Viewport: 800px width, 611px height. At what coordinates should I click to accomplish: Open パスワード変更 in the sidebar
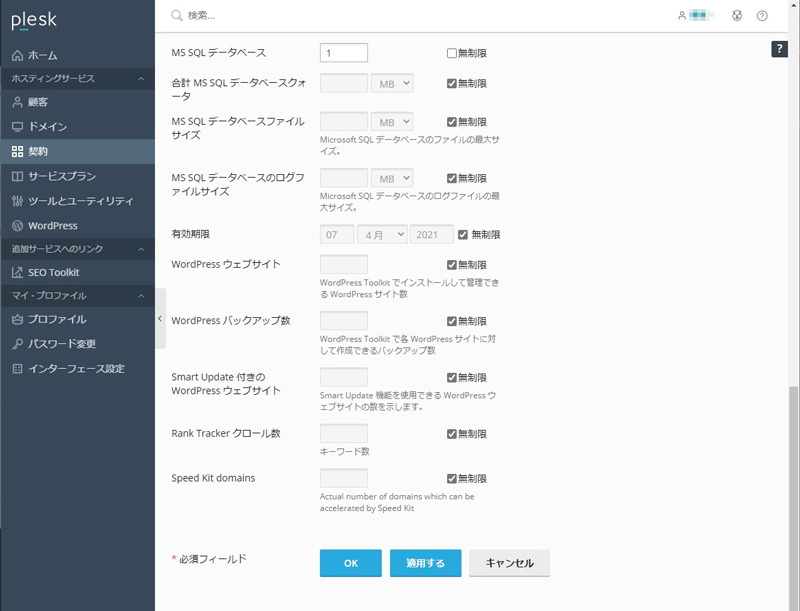78,344
